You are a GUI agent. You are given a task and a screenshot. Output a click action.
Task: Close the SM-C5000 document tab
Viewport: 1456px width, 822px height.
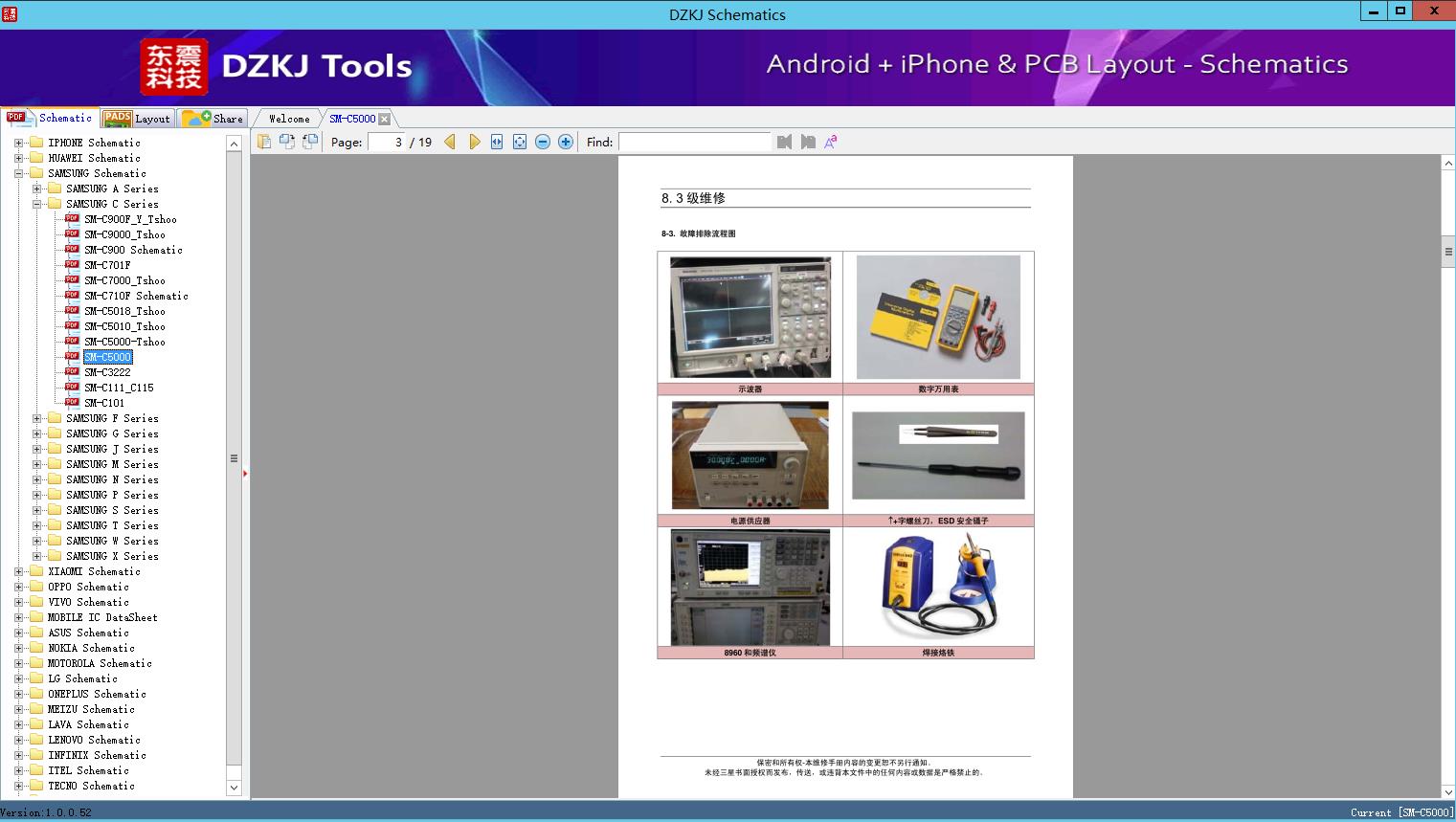click(x=385, y=119)
